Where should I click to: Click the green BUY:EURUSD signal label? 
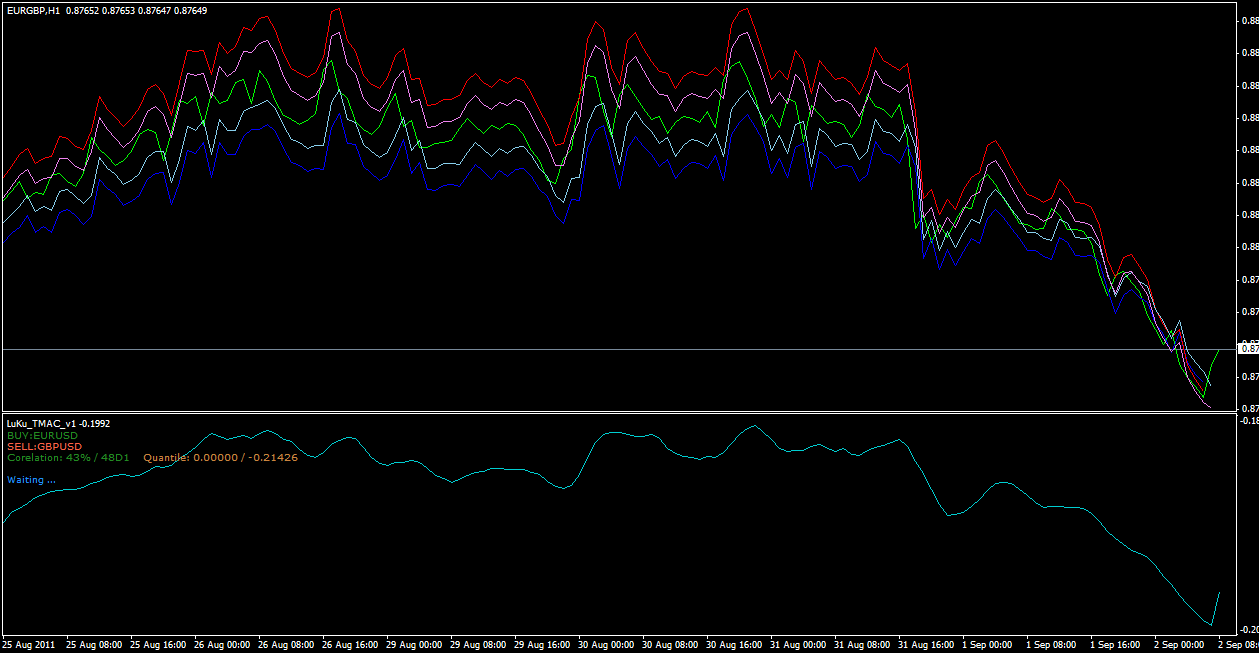coord(43,435)
